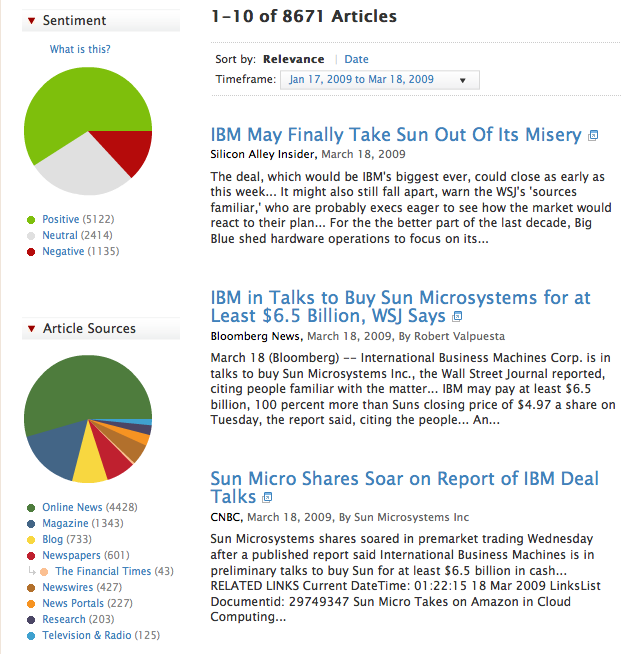Click external link icon next to 'Talks' headline

(267, 497)
